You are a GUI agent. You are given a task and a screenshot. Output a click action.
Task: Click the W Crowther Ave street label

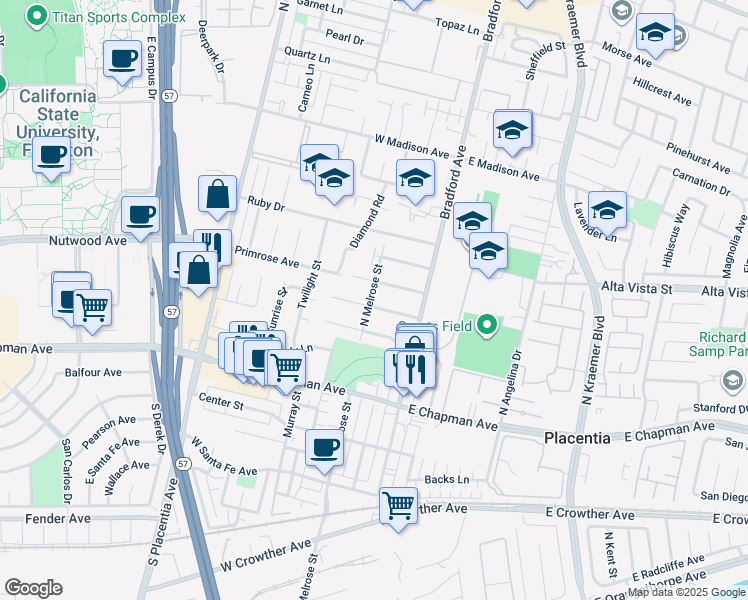[x=266, y=555]
